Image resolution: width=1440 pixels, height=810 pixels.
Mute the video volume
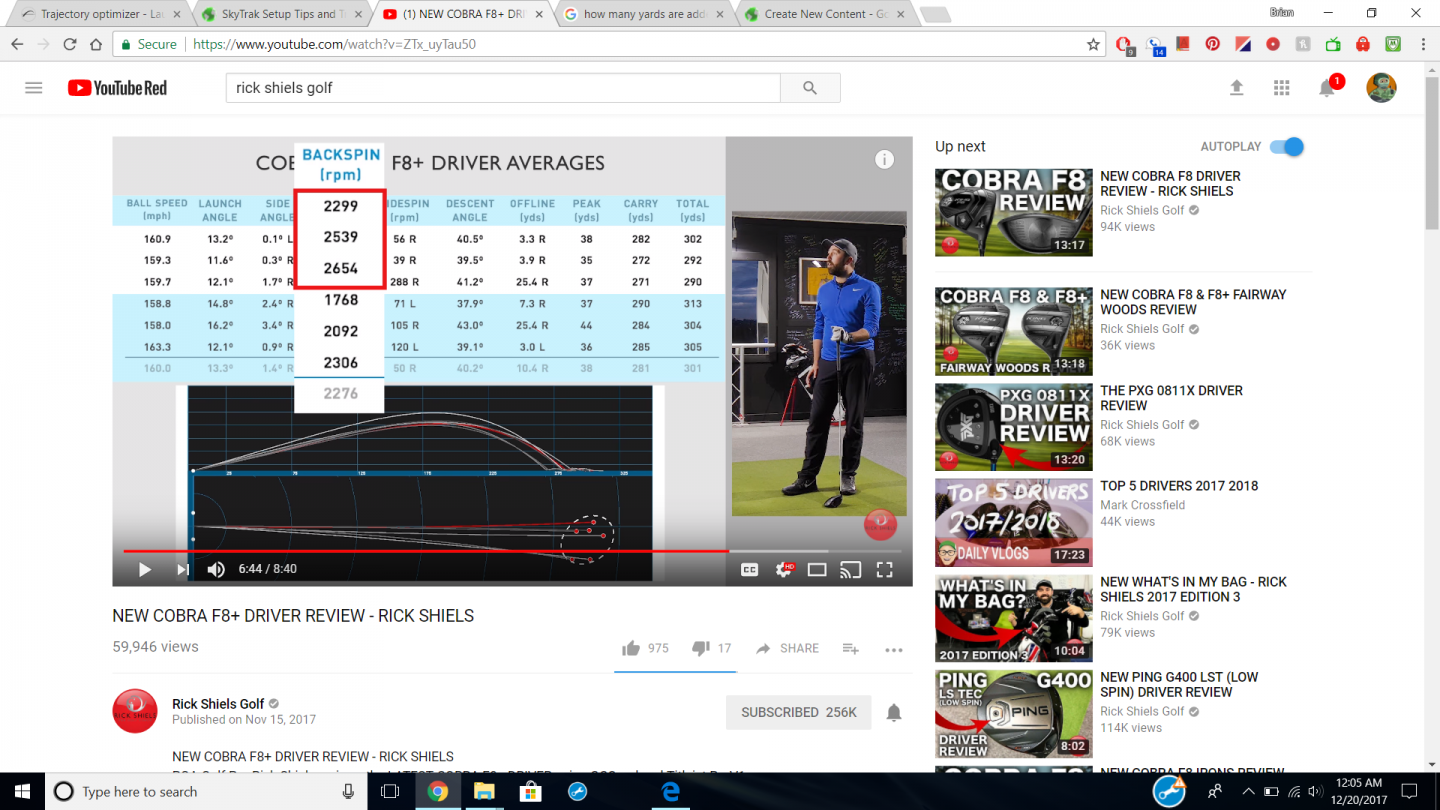click(x=216, y=569)
